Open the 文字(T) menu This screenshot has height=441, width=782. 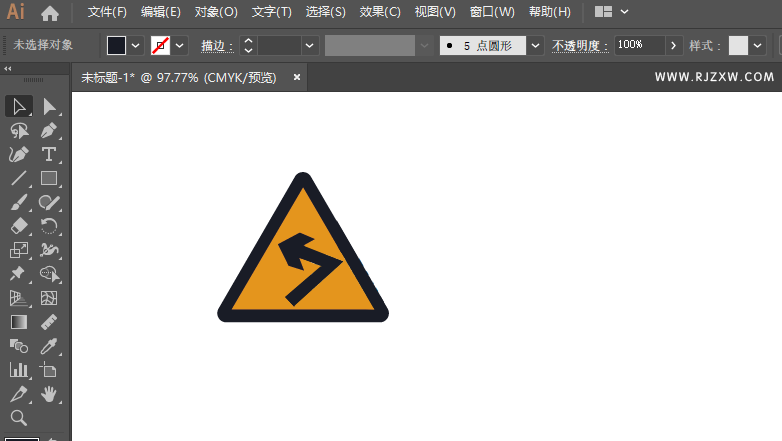(272, 12)
